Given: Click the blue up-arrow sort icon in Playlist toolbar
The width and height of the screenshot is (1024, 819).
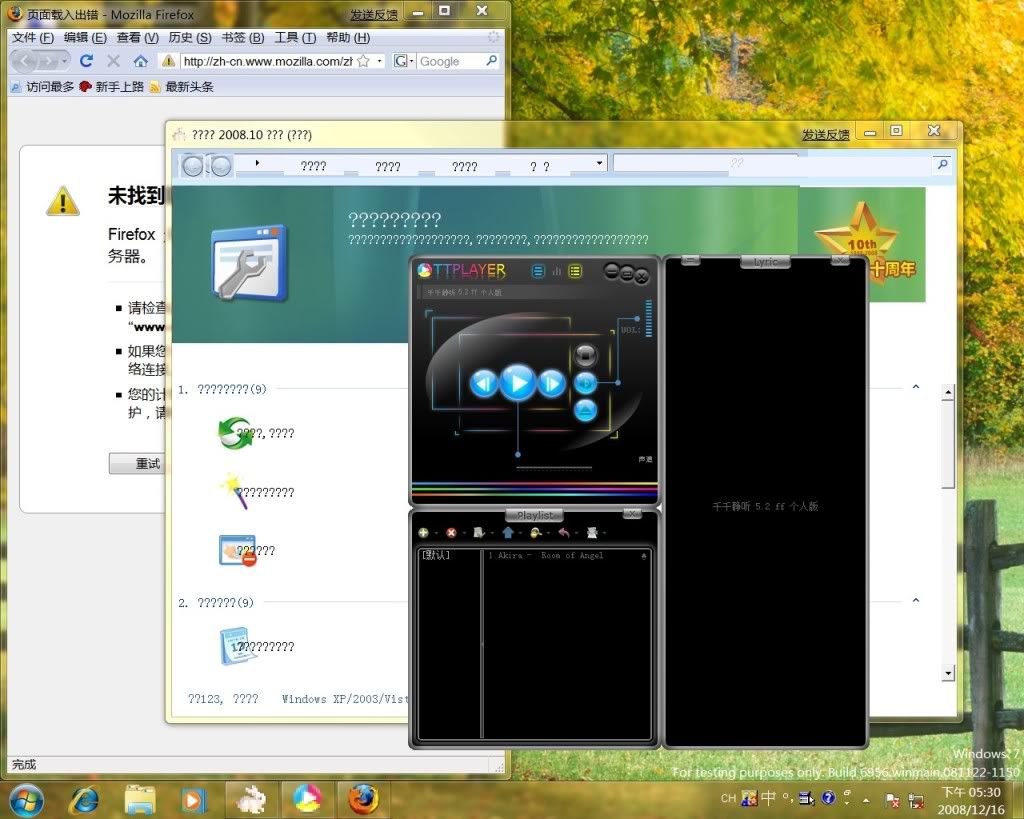Looking at the screenshot, I should pos(507,533).
